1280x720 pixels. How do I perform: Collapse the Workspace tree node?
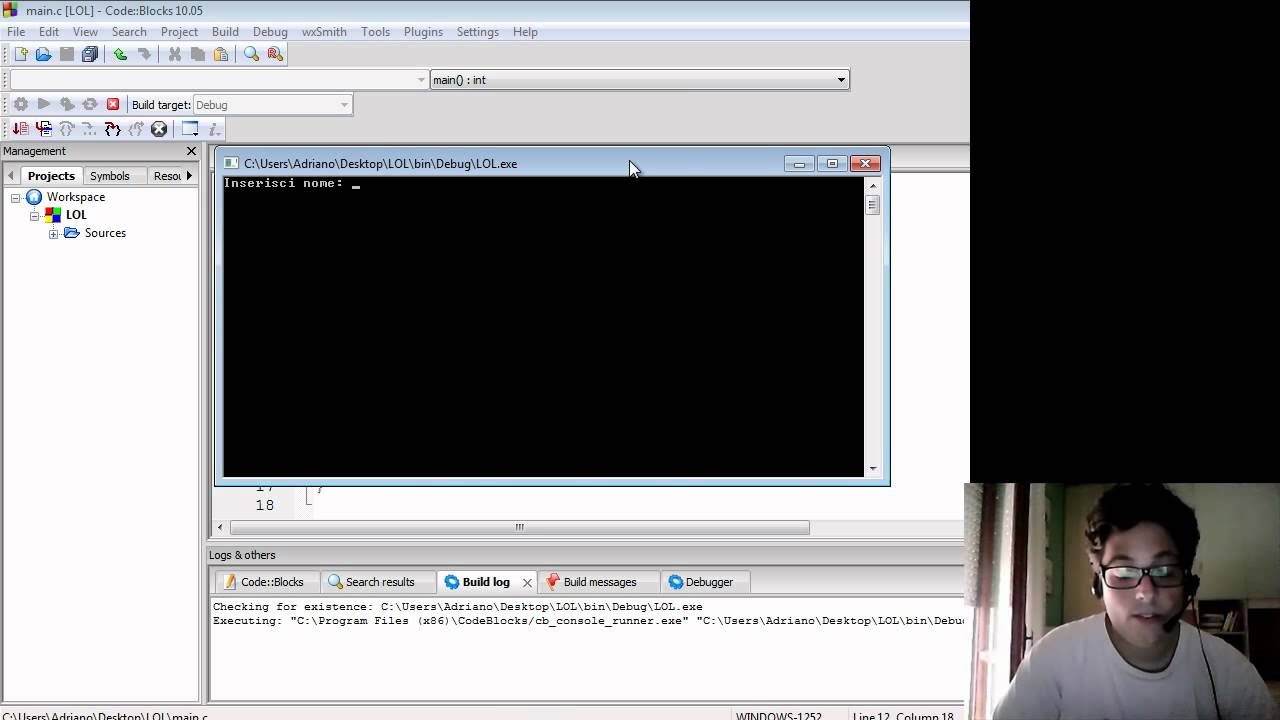17,197
